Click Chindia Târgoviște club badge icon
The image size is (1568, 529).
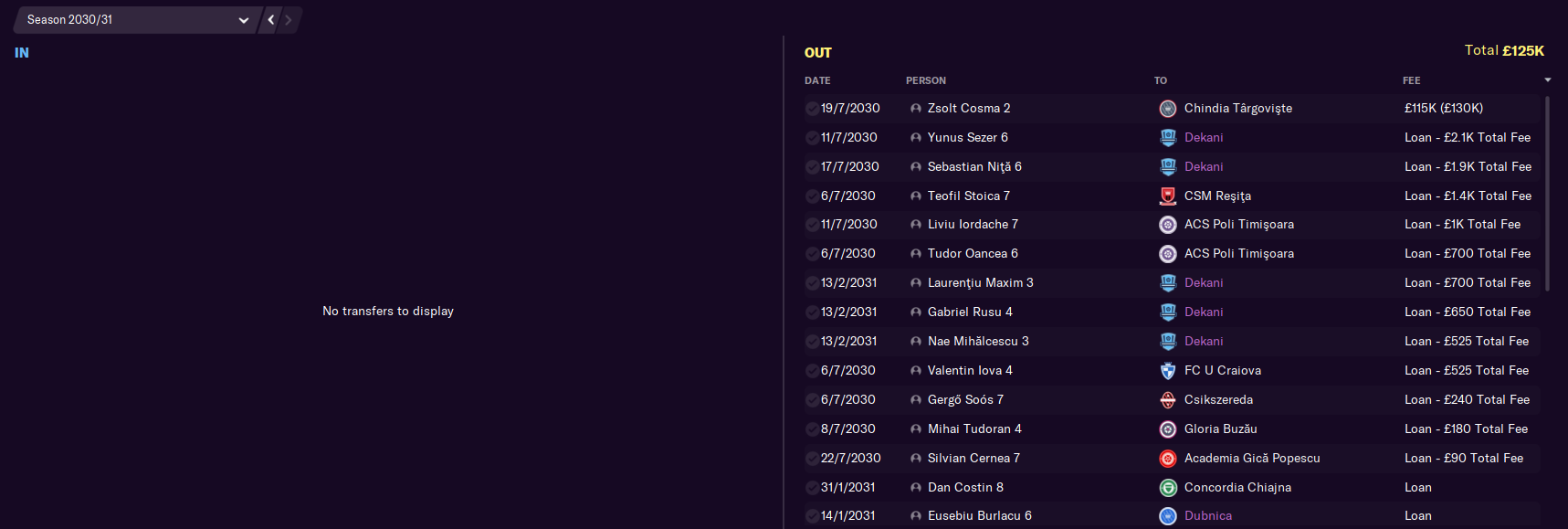[x=1167, y=109]
